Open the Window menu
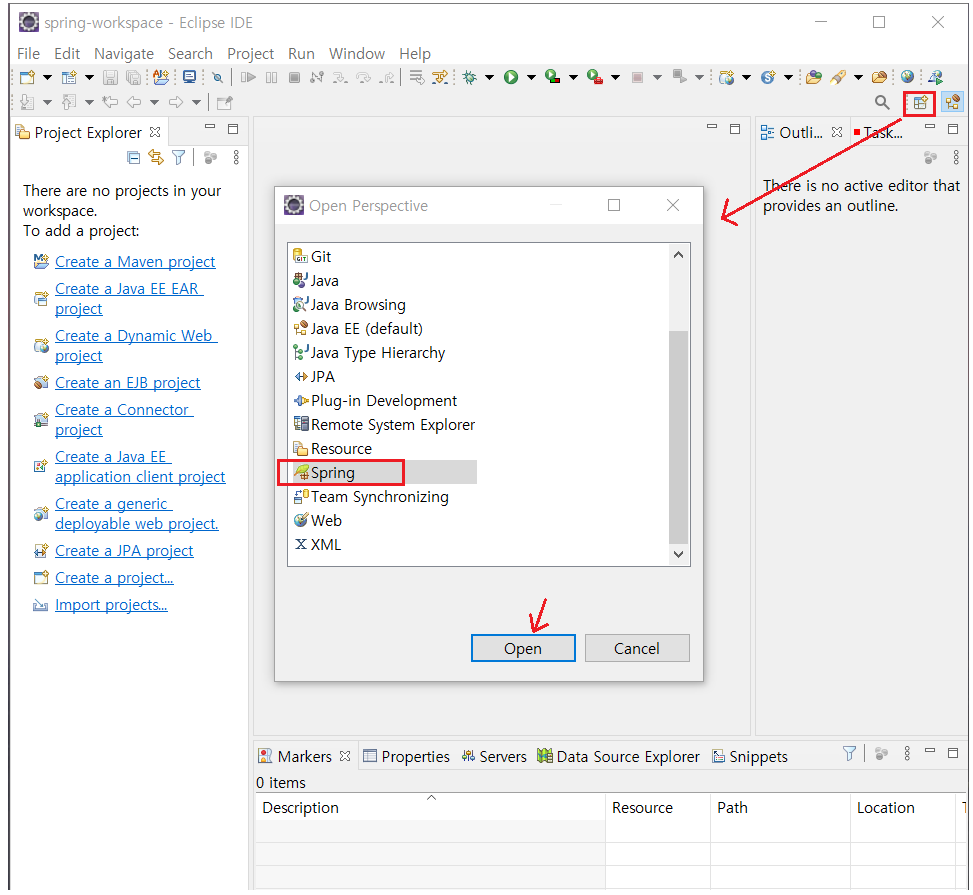The width and height of the screenshot is (973, 895). [x=357, y=54]
